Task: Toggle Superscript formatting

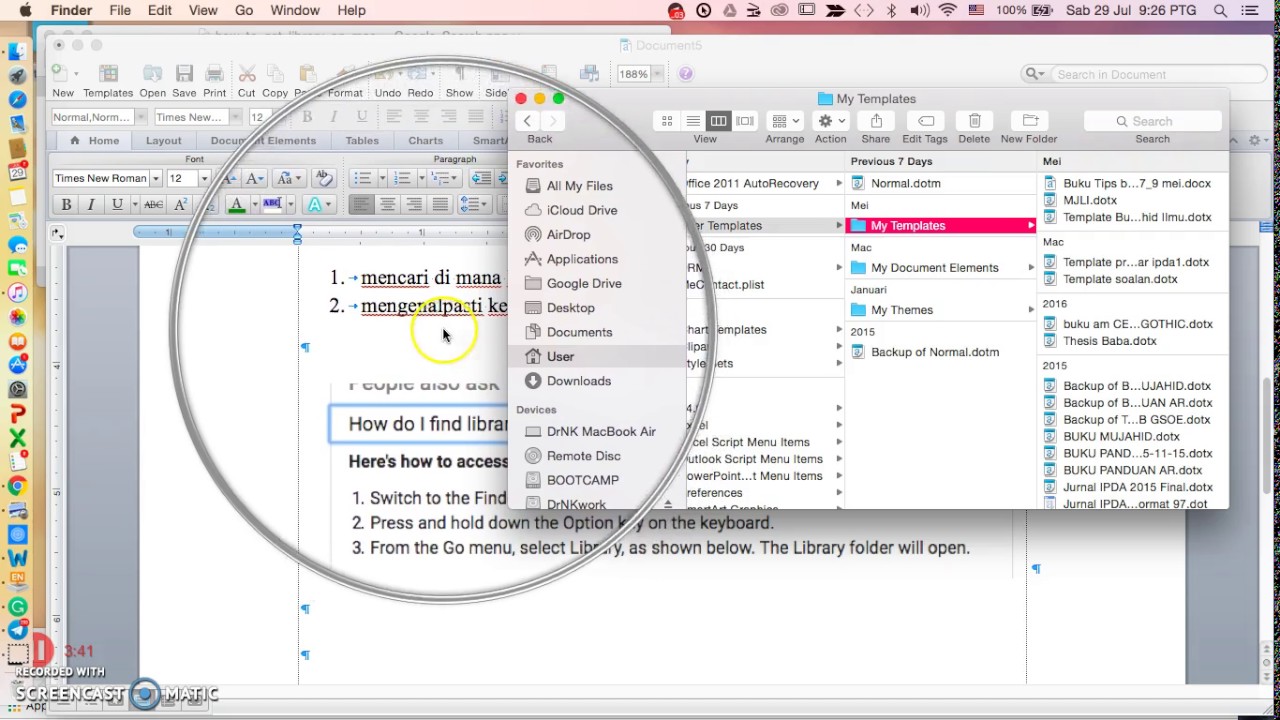Action: click(x=180, y=204)
